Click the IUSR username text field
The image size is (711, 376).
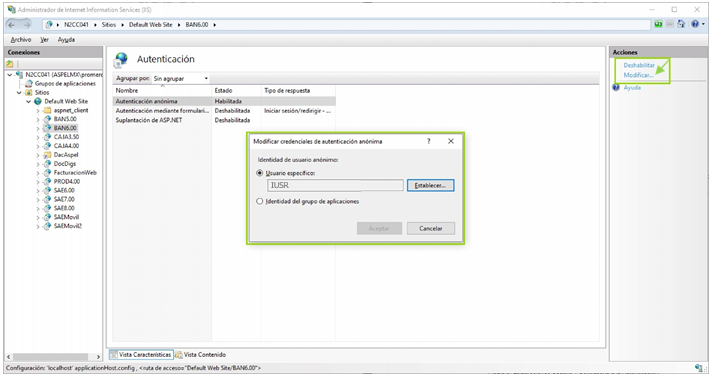[335, 185]
